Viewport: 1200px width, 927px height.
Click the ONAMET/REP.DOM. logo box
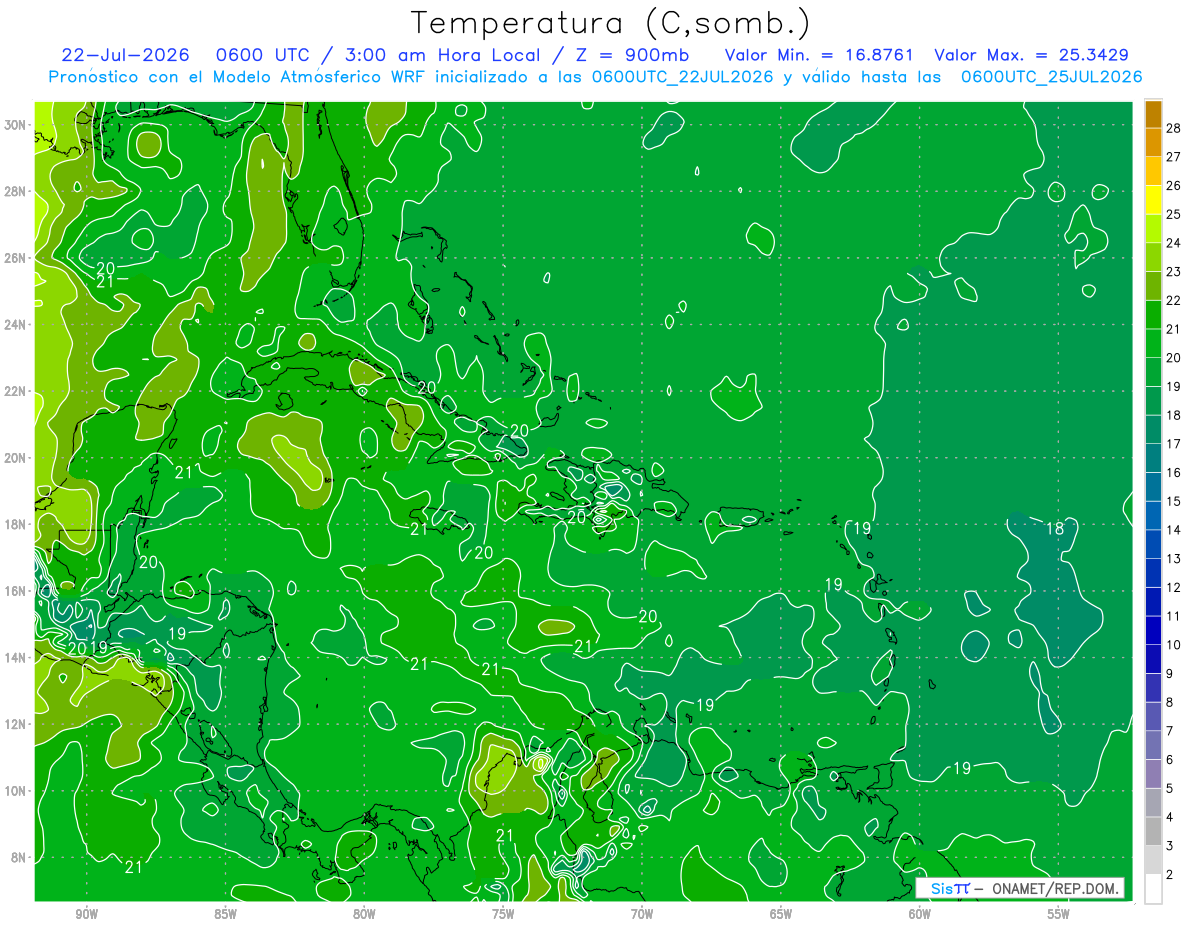point(1019,888)
